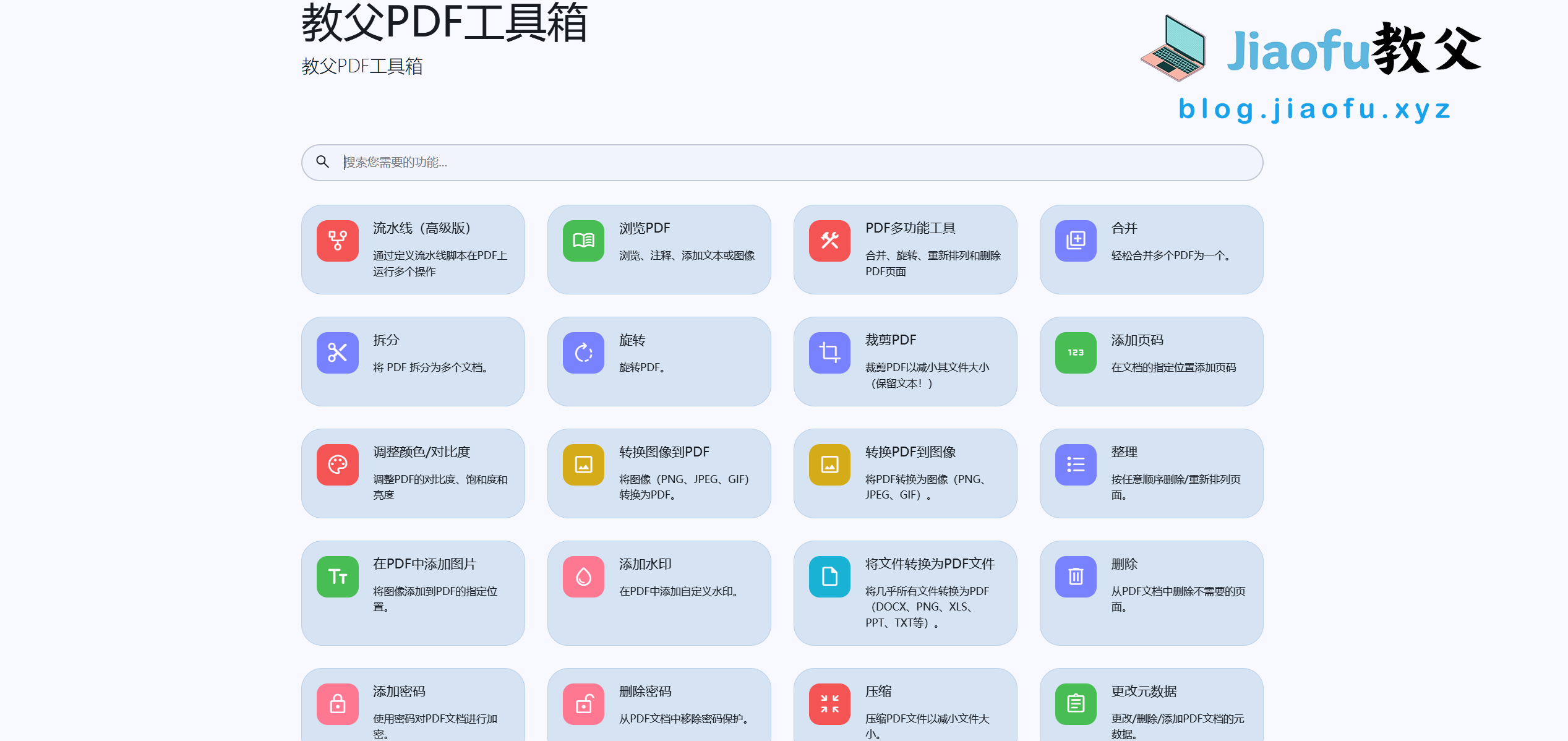Click the 123 icon for 添加页码
1568x741 pixels.
pyautogui.click(x=1076, y=353)
